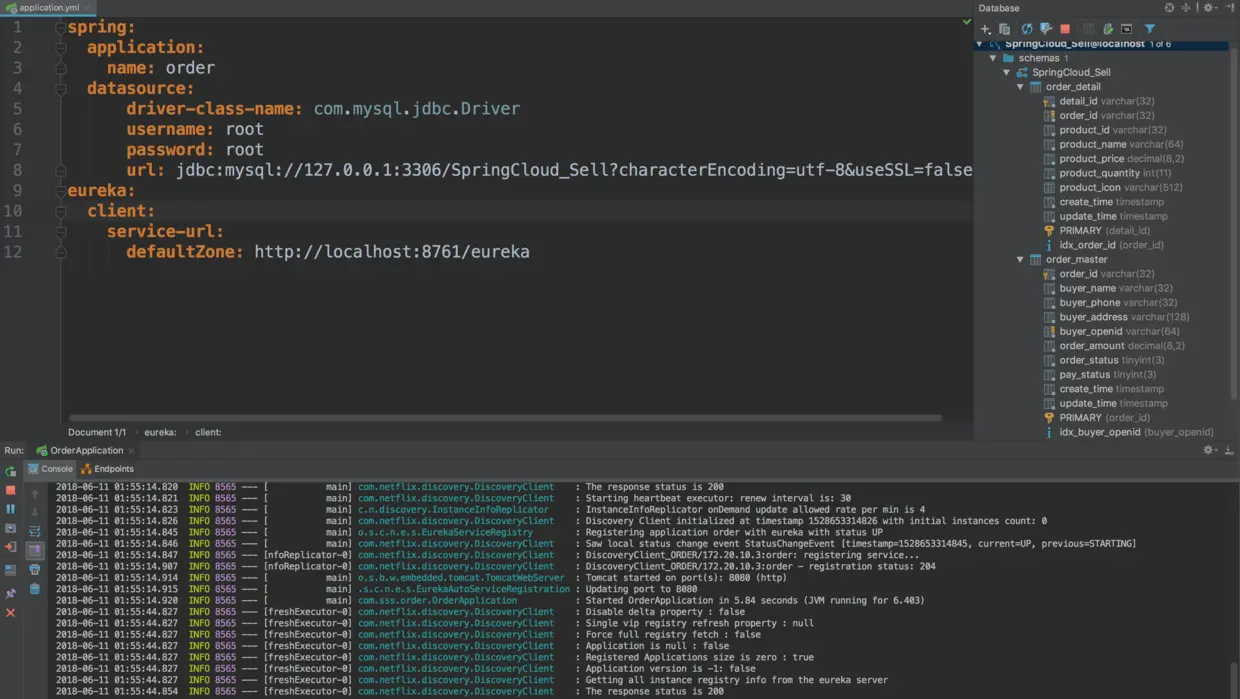This screenshot has width=1240, height=699.
Task: Toggle Scroll to End in console toolbar
Action: coord(35,550)
